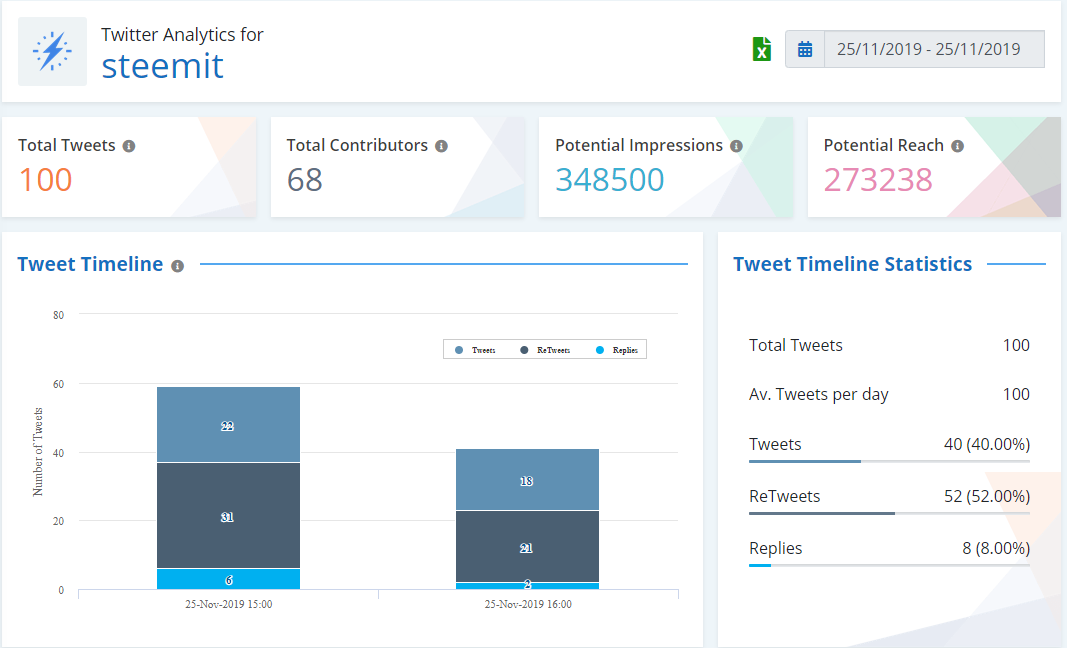Viewport: 1067px width, 648px height.
Task: Open the calendar date picker icon
Action: pos(805,49)
